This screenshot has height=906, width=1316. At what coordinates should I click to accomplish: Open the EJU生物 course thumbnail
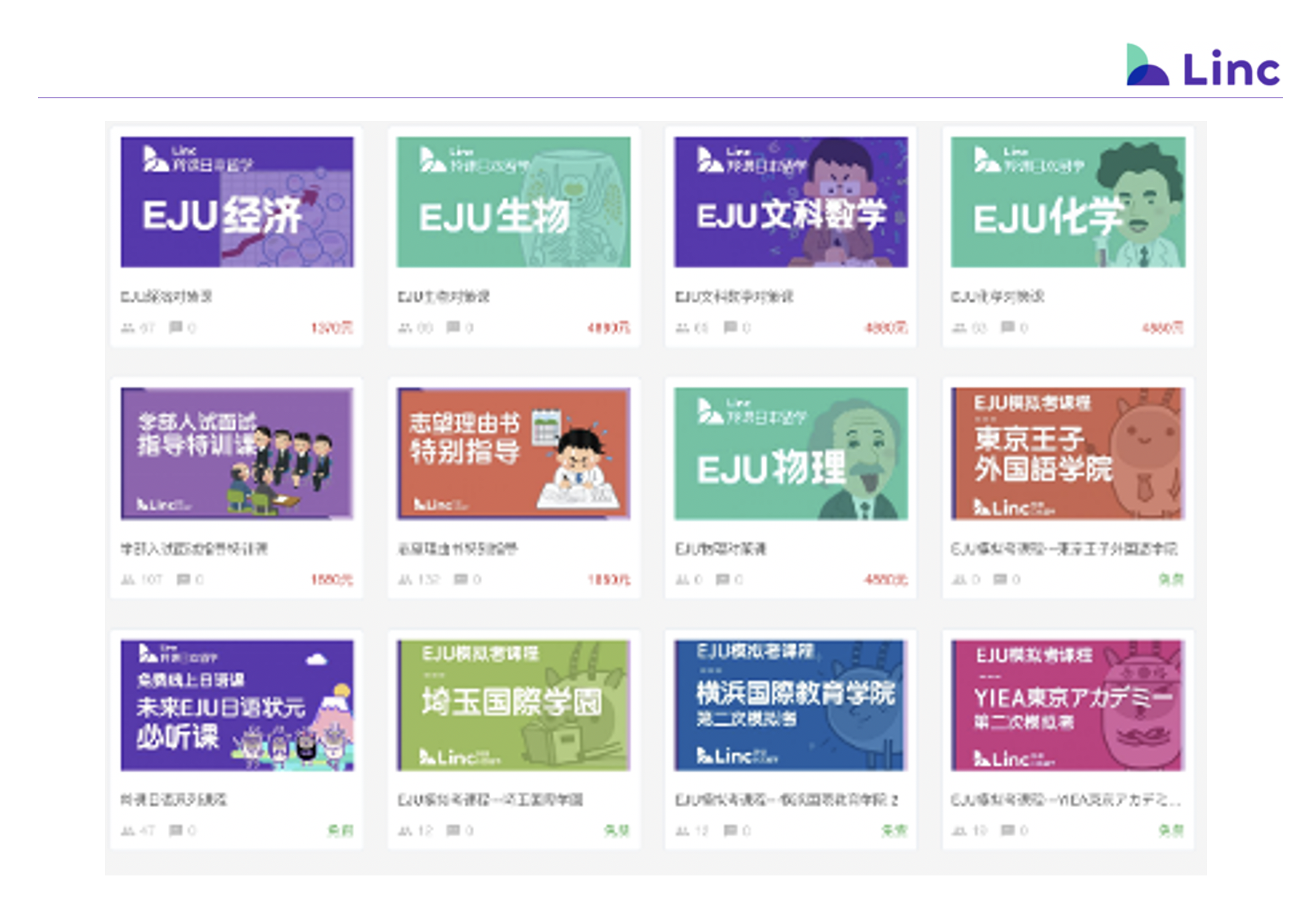[x=514, y=202]
